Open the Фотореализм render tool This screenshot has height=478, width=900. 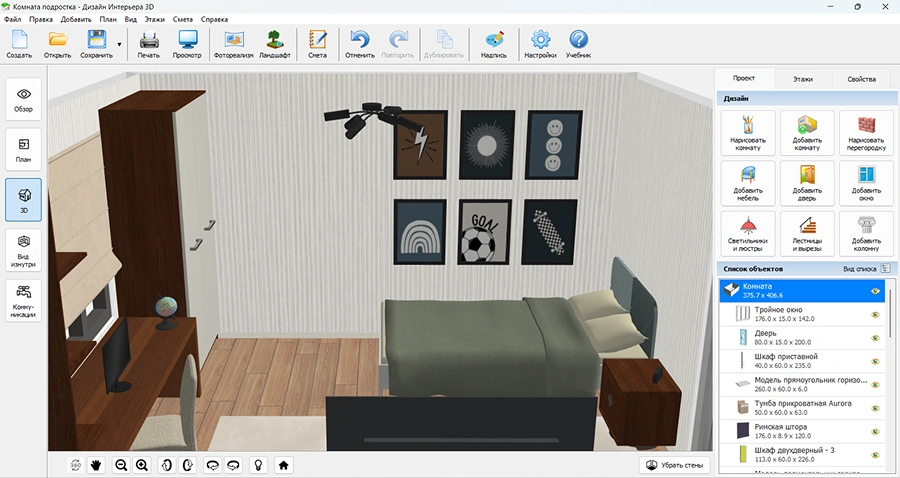coord(234,45)
